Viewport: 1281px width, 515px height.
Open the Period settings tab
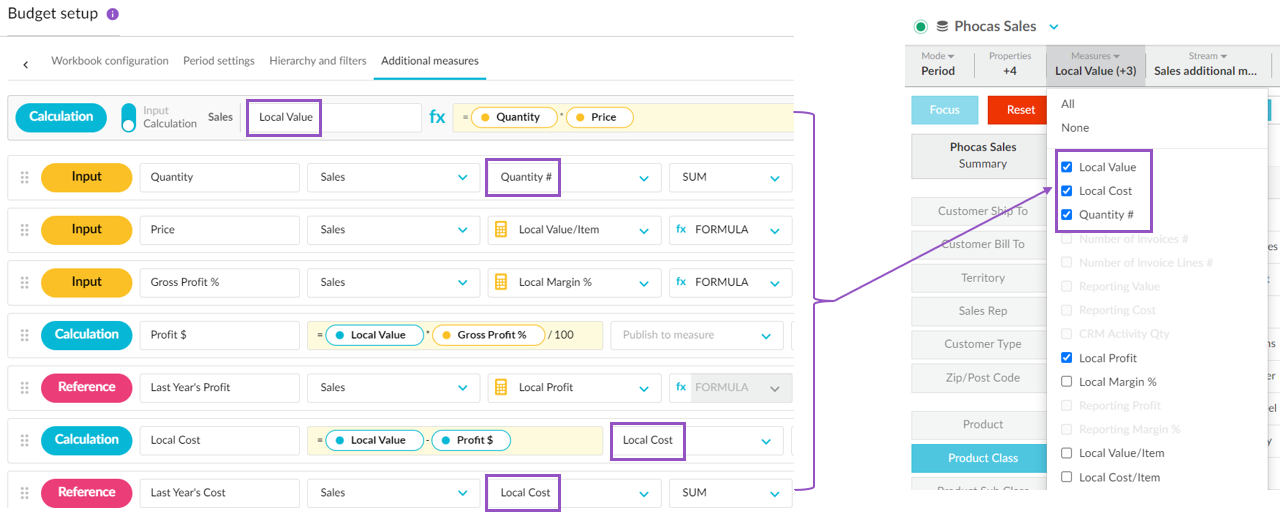coord(218,61)
